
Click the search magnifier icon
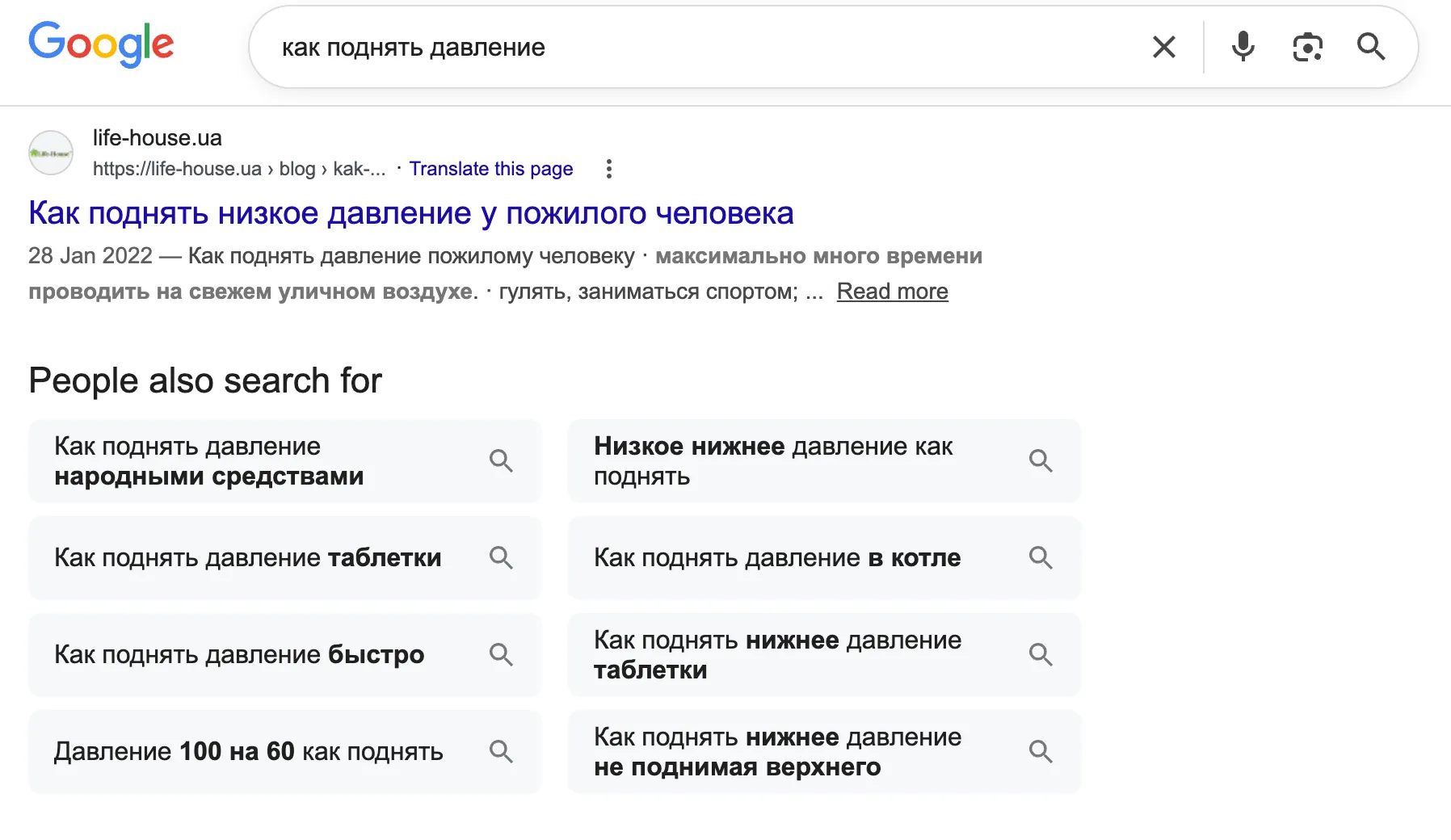(x=1371, y=47)
